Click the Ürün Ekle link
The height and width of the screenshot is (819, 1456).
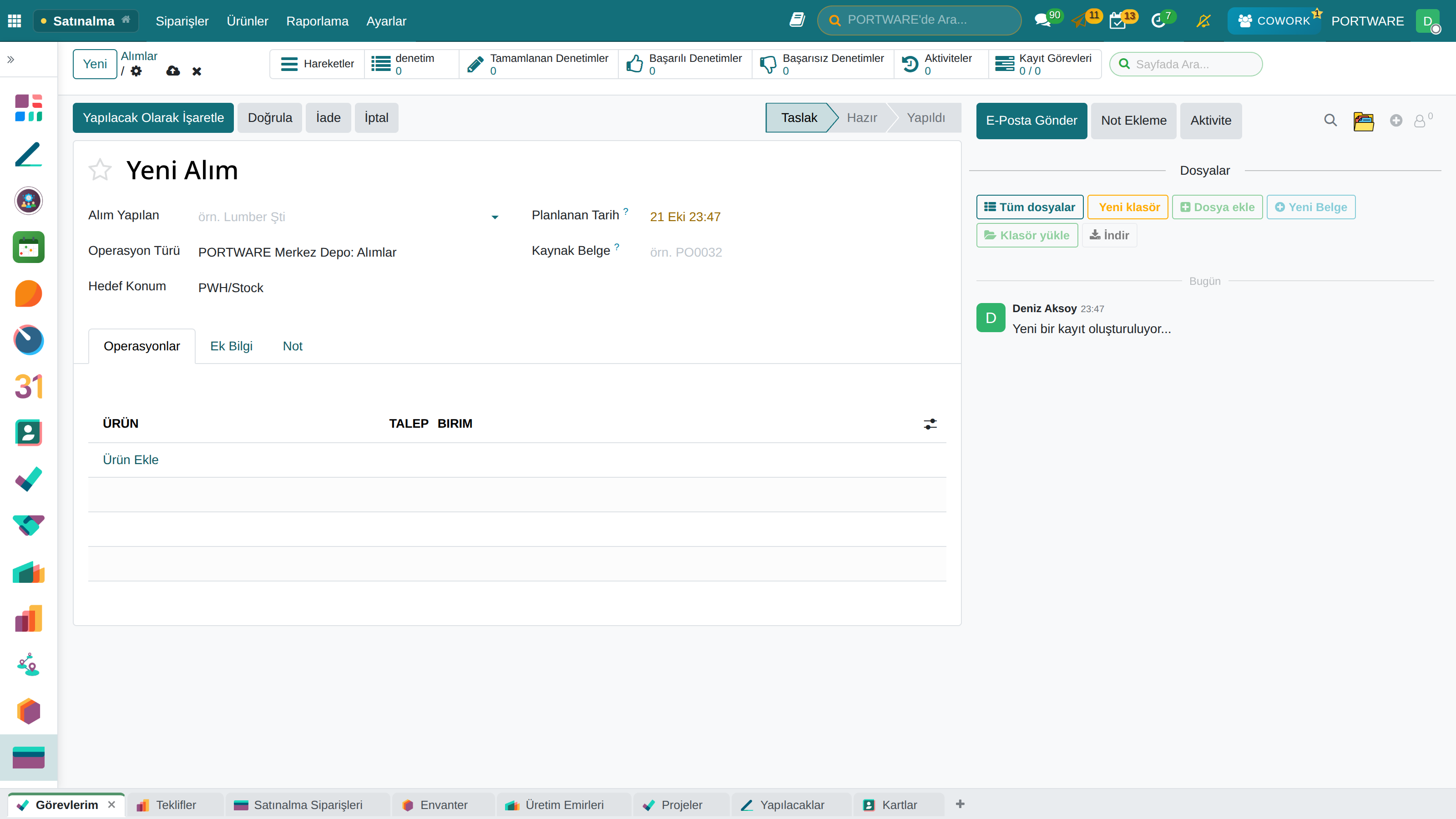coord(131,460)
